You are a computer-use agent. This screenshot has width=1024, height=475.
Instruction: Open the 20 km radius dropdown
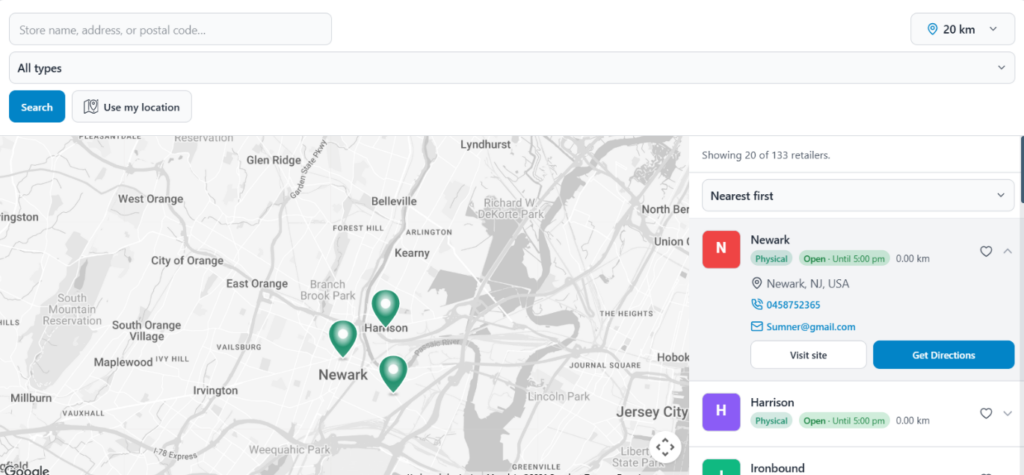[x=963, y=29]
